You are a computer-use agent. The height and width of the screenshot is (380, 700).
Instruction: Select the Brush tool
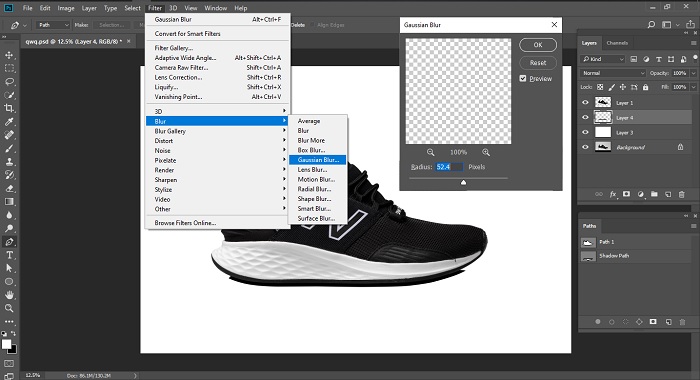tap(9, 148)
